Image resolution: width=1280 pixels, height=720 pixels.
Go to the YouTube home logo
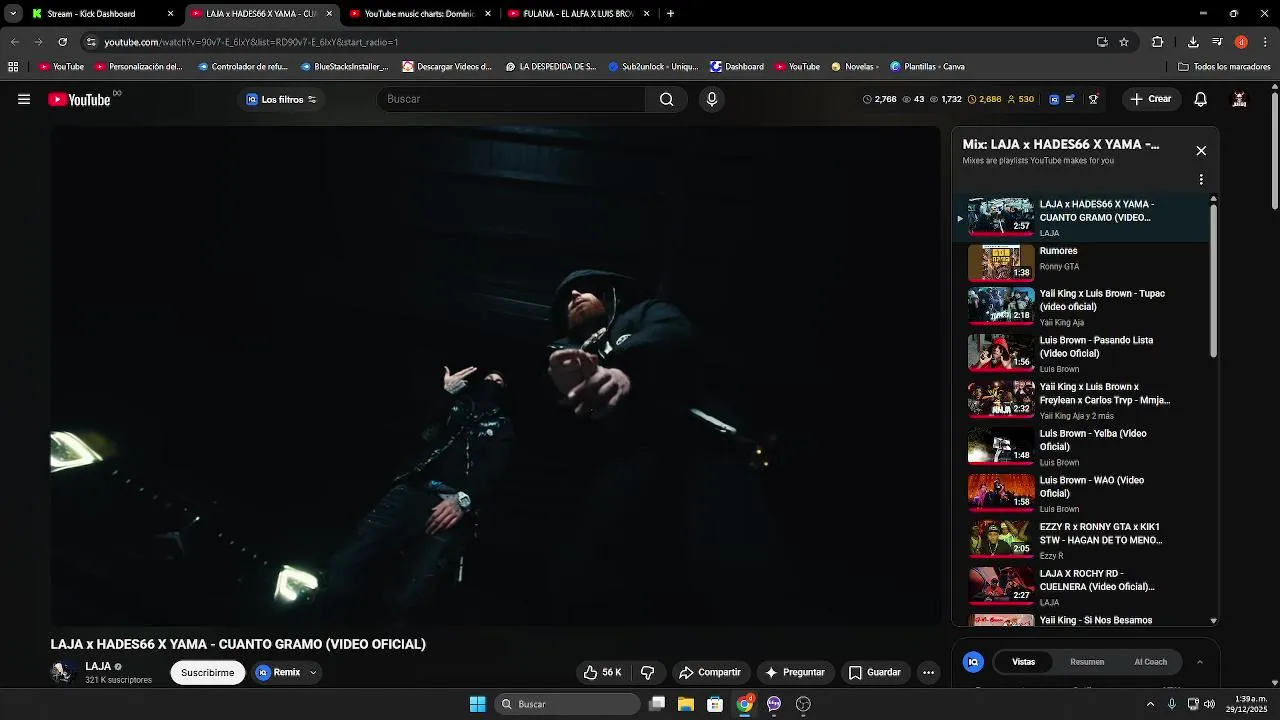(79, 99)
